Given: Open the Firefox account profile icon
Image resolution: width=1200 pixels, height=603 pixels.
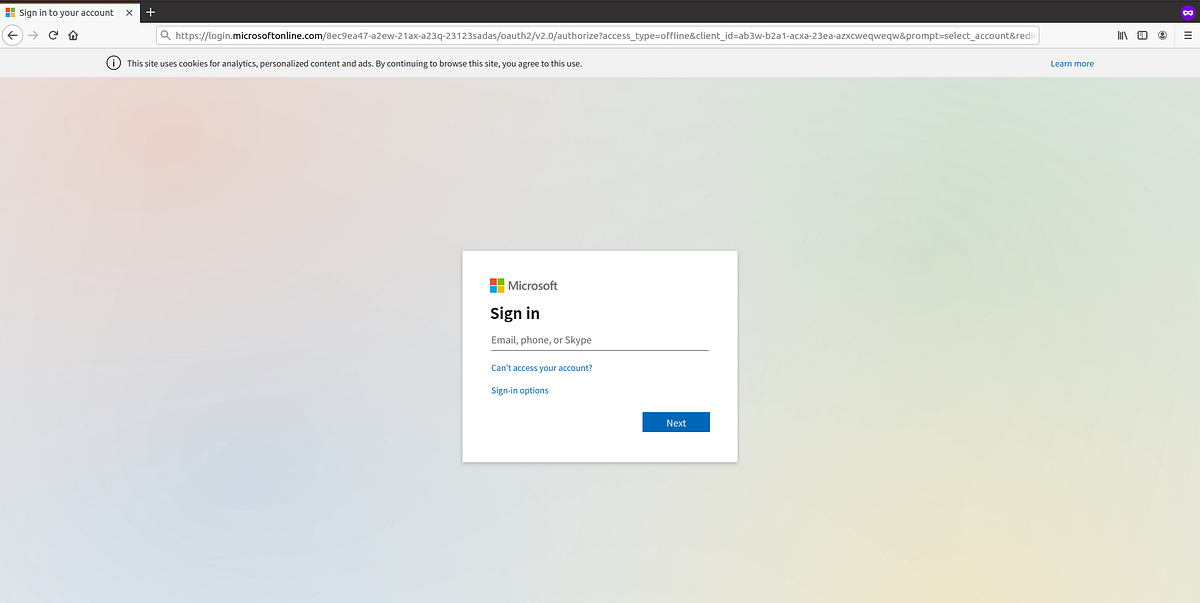Looking at the screenshot, I should (1162, 34).
